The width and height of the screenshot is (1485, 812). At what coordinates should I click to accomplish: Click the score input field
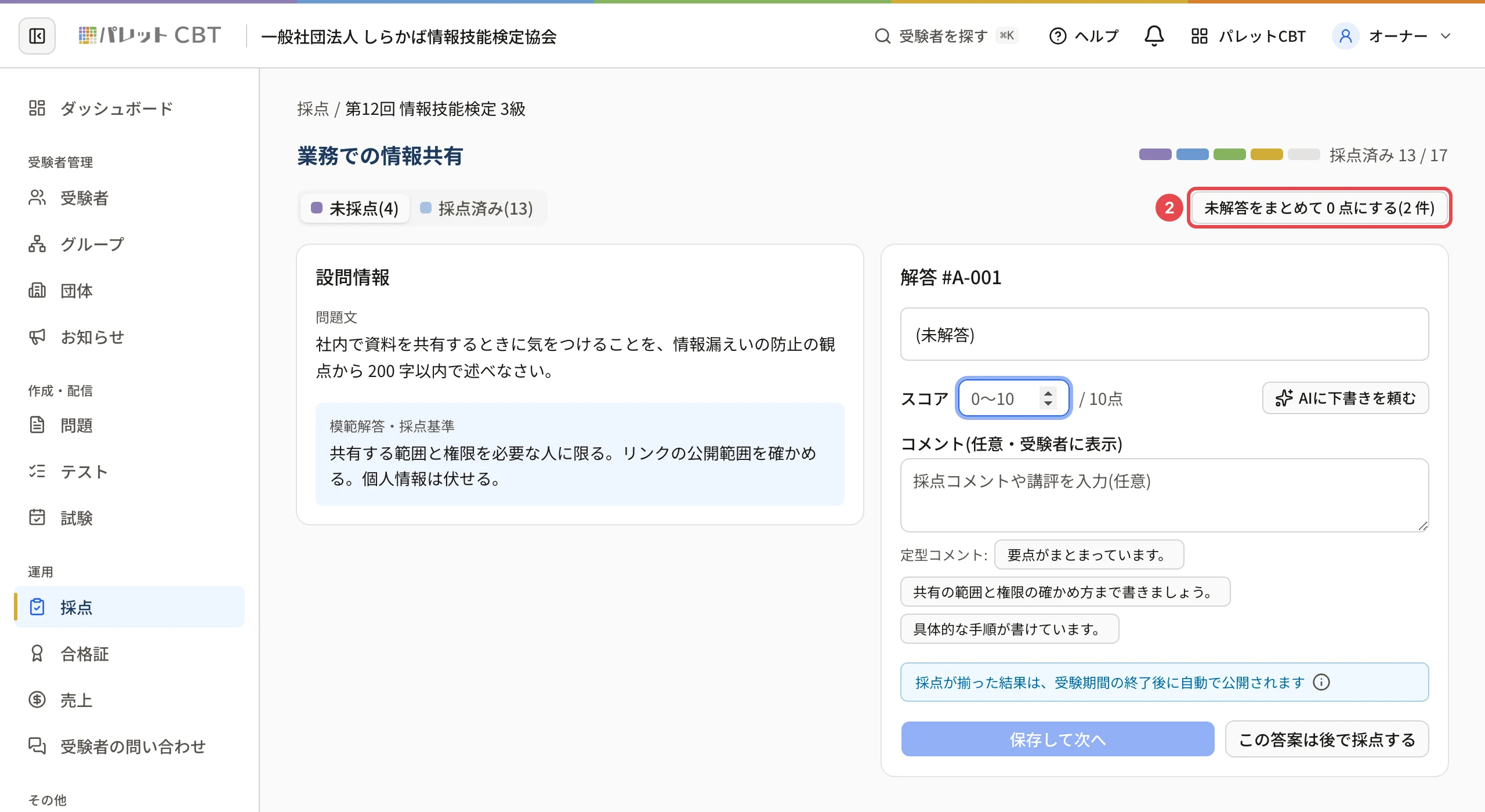coord(1013,398)
